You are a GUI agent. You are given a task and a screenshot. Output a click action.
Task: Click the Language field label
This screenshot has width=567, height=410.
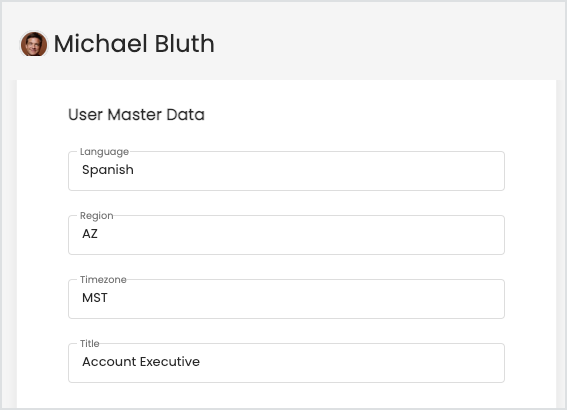tap(104, 152)
